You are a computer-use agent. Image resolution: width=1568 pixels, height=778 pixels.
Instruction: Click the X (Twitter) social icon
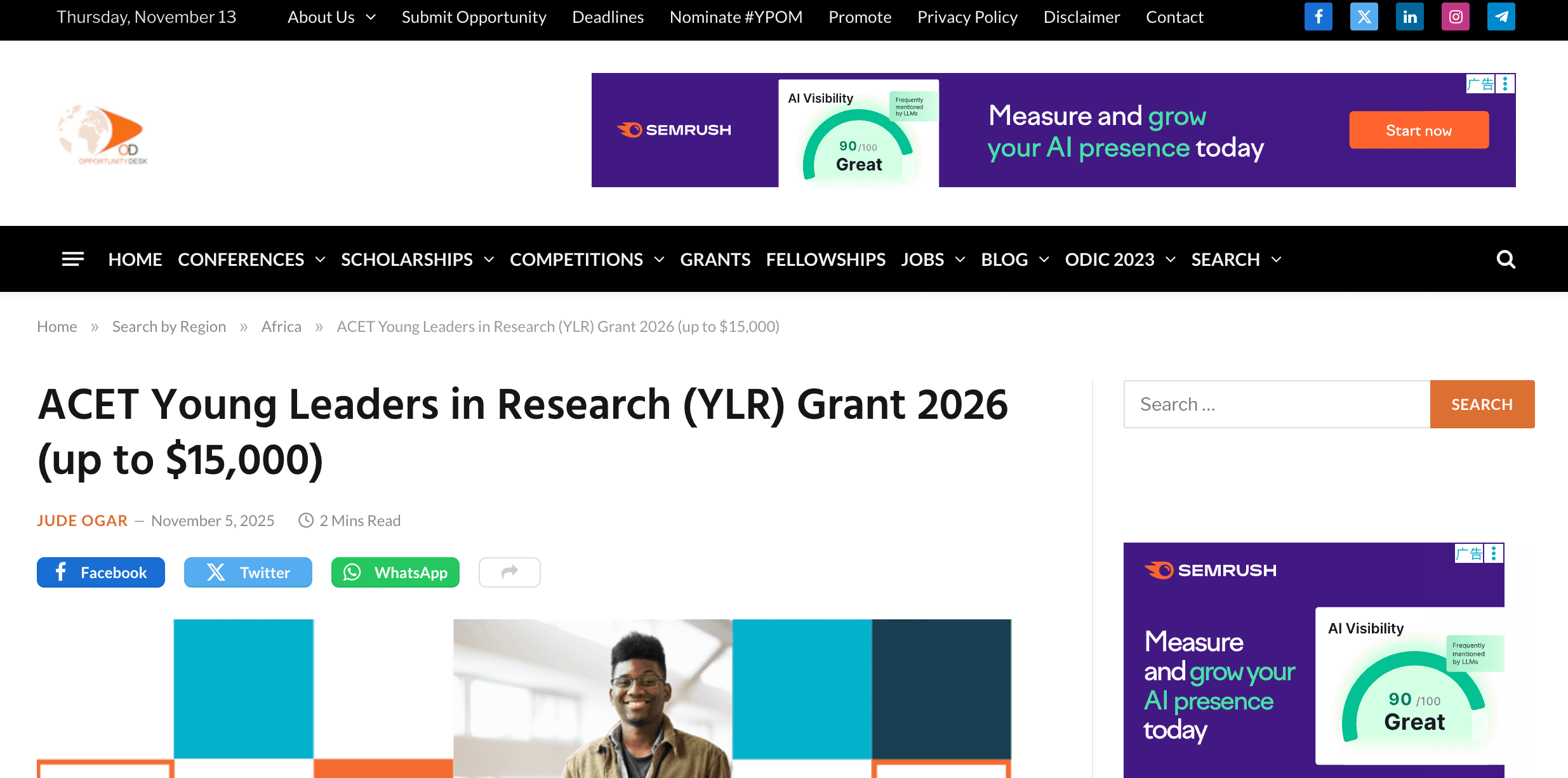pyautogui.click(x=1364, y=16)
